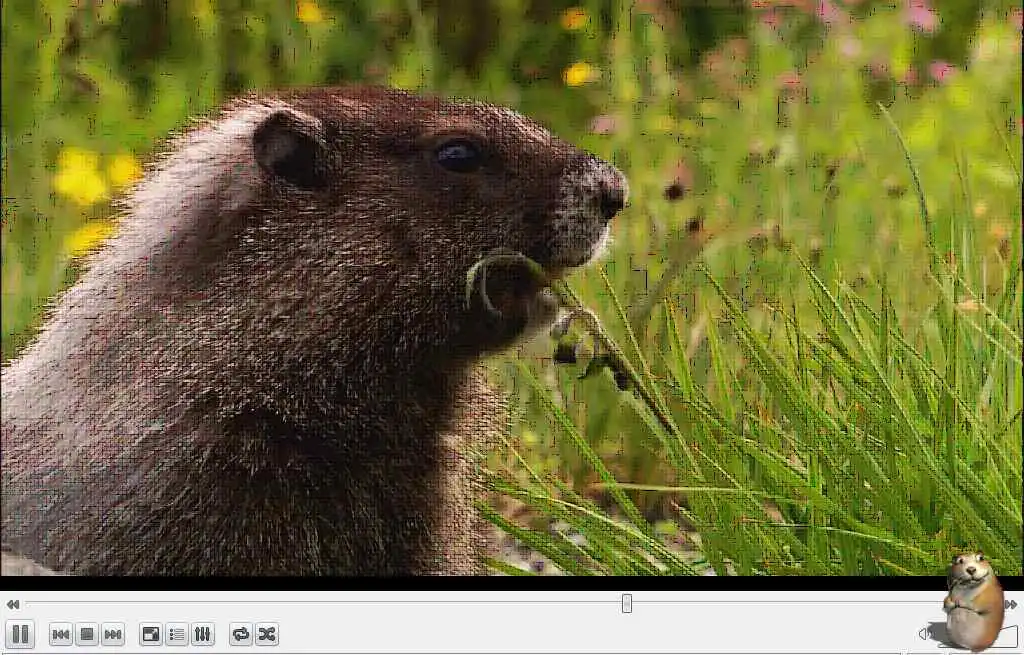Screen dimensions: 1024x655
Task: Toggle shuffle random playback
Action: [267, 634]
